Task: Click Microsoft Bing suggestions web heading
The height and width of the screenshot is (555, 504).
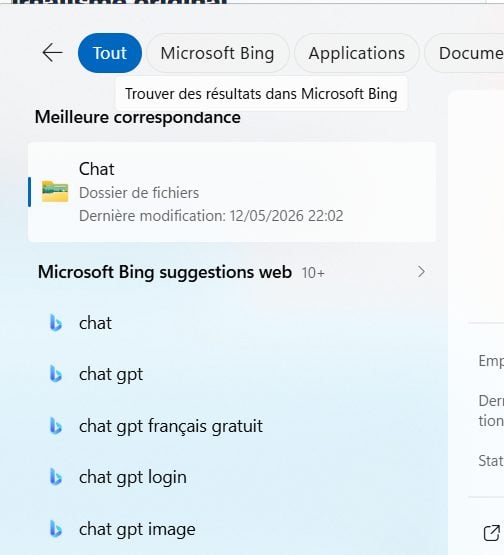Action: click(165, 272)
